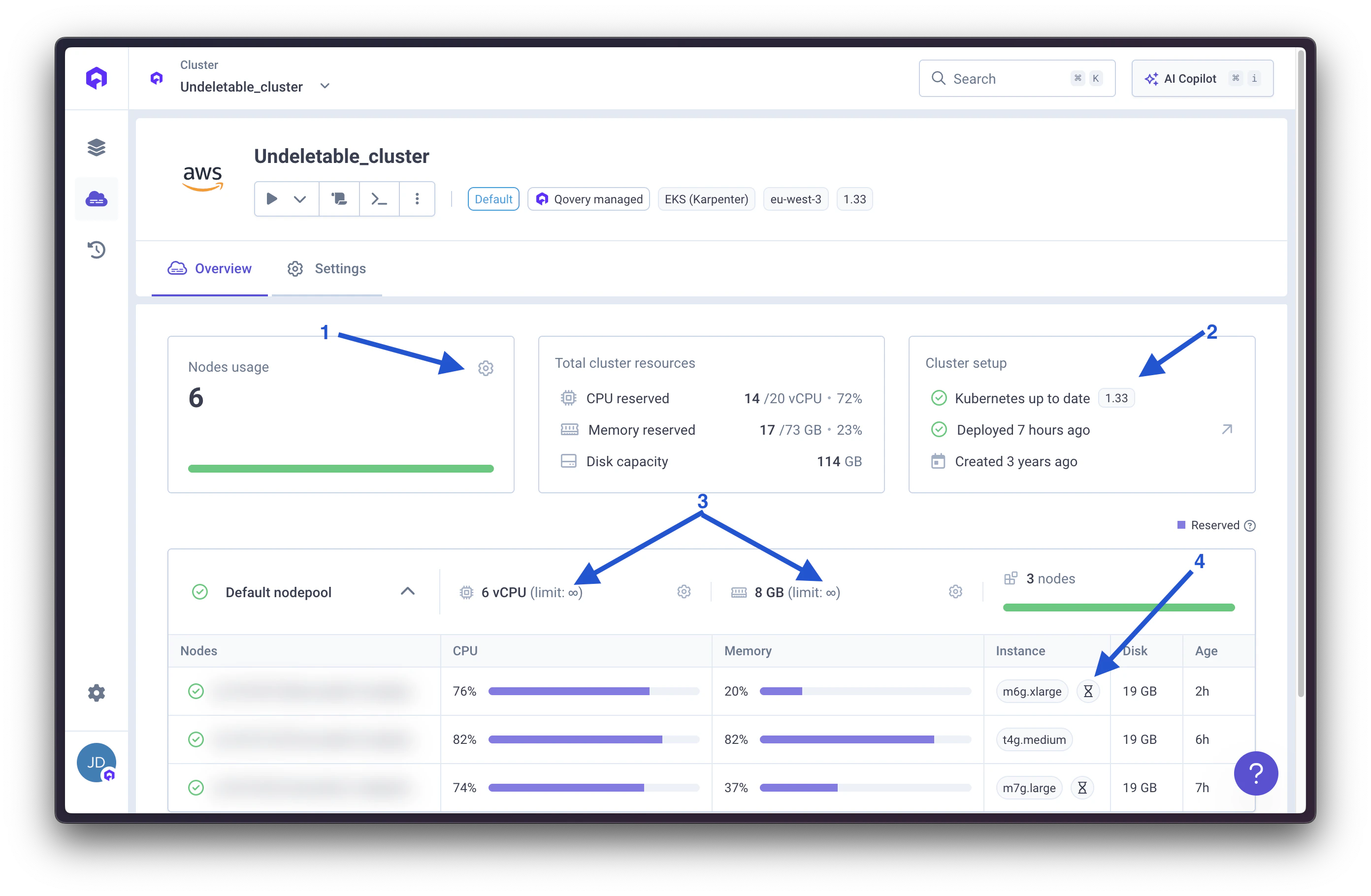The image size is (1371, 896).
Task: Open vCPU limit settings gear
Action: 684,592
